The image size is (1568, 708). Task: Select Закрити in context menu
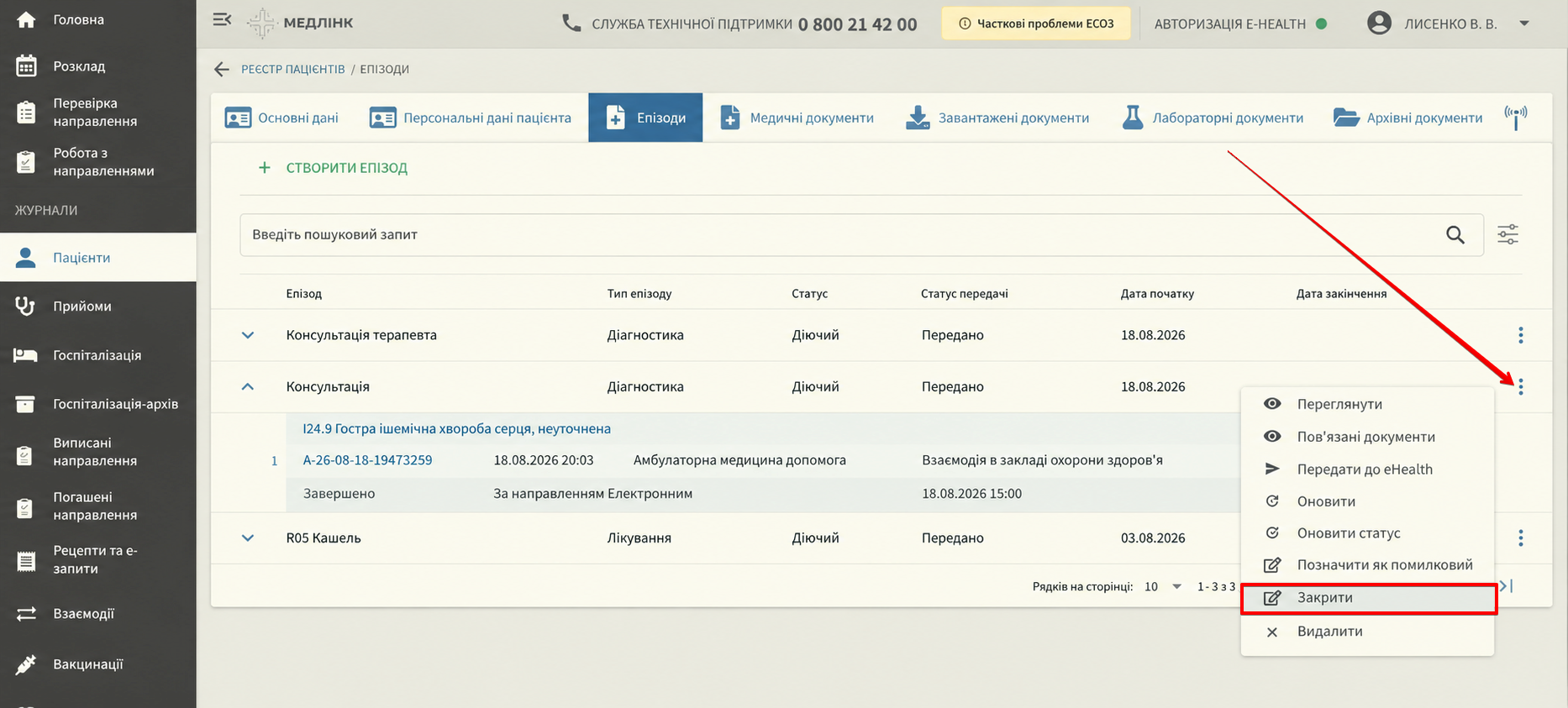tap(1367, 598)
